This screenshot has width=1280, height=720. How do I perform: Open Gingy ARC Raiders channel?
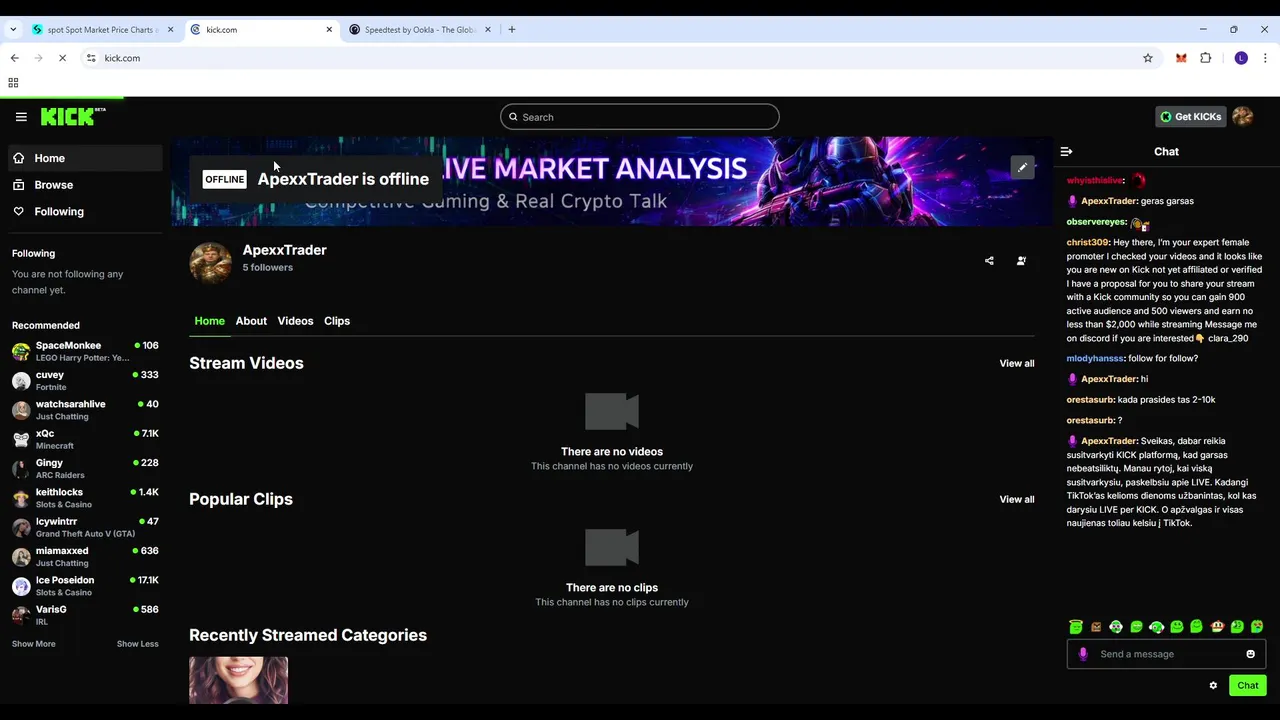(85, 468)
